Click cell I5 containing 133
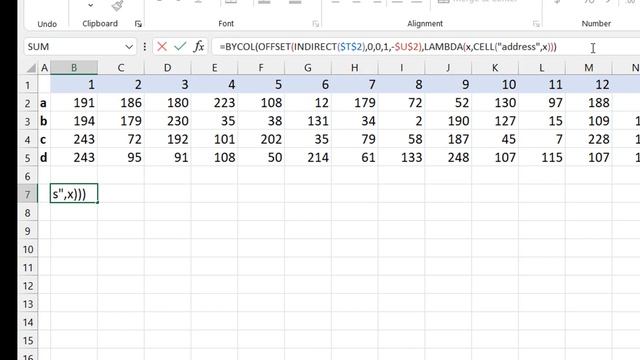Screen dimensions: 640x360 (401, 158)
